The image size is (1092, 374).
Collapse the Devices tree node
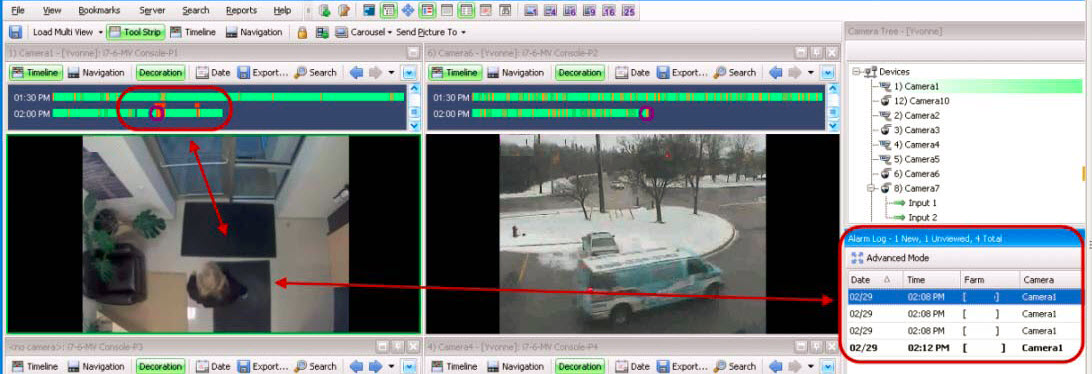pos(857,72)
